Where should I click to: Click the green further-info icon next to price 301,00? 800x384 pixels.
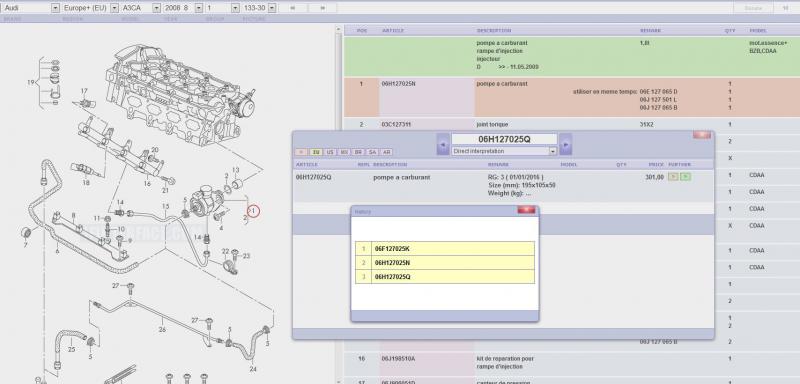click(686, 177)
